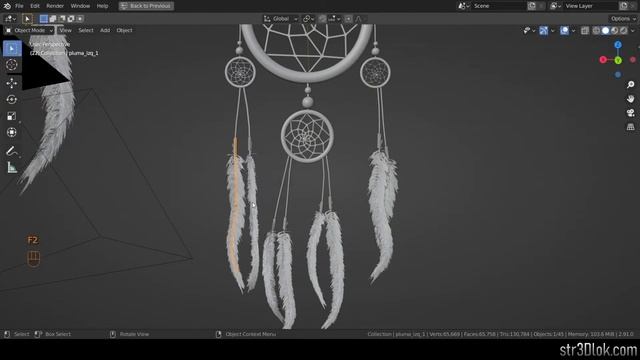640x360 pixels.
Task: Open the Render menu
Action: 55,6
